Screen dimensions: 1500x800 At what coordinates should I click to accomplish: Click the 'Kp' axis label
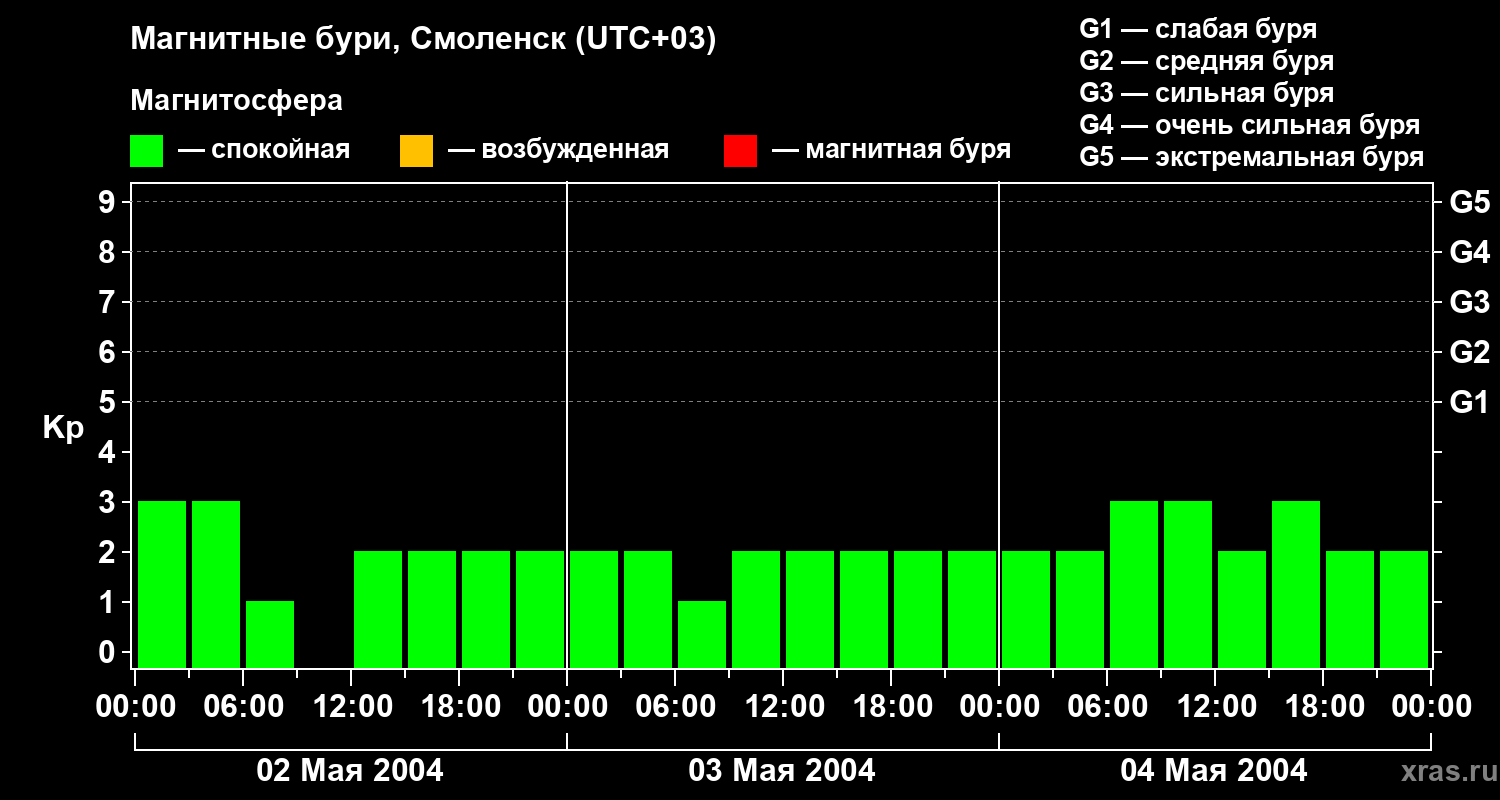point(63,428)
